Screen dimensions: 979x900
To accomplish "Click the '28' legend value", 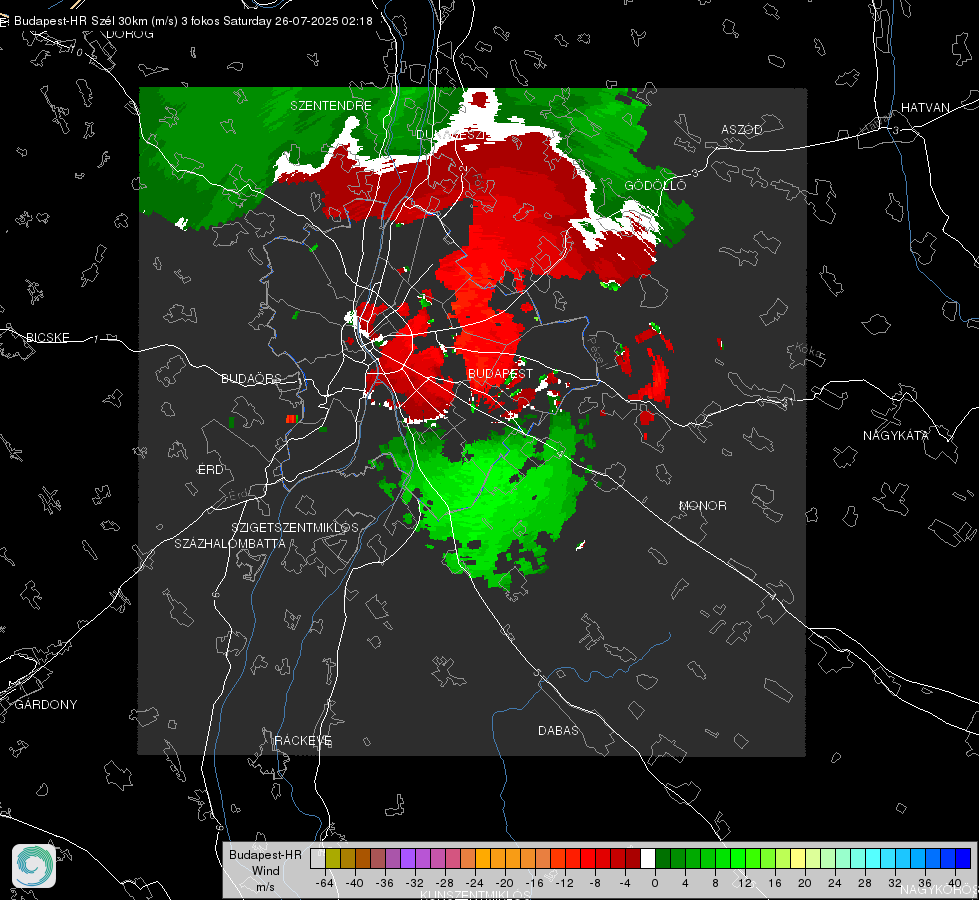I will pyautogui.click(x=865, y=883).
